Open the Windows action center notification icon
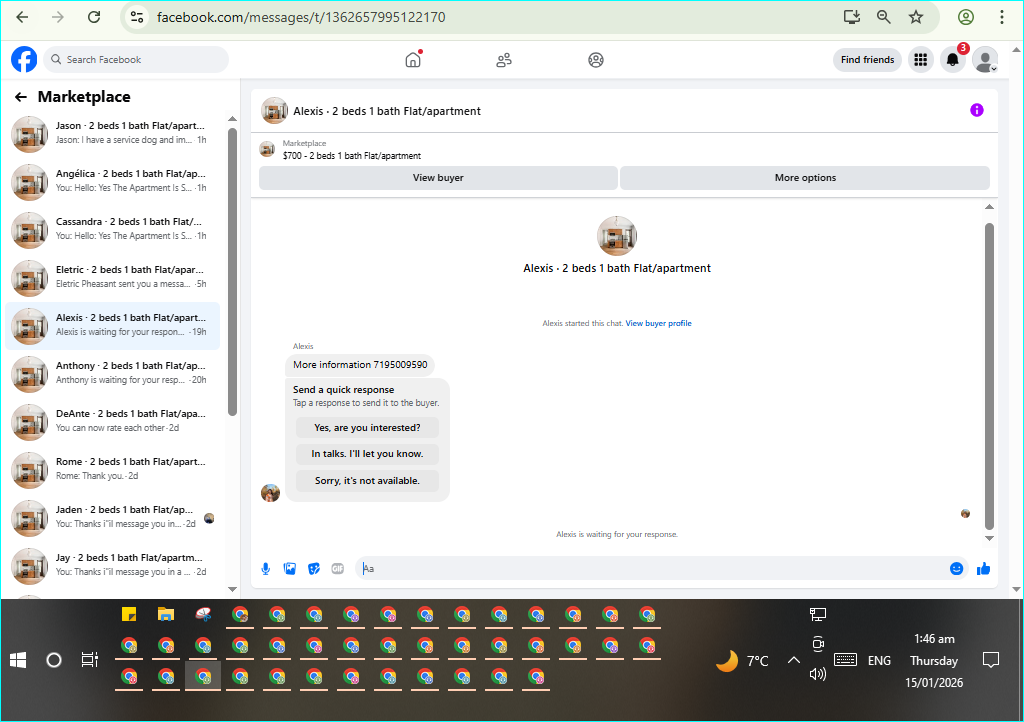Viewport: 1024px width, 722px height. pyautogui.click(x=991, y=660)
